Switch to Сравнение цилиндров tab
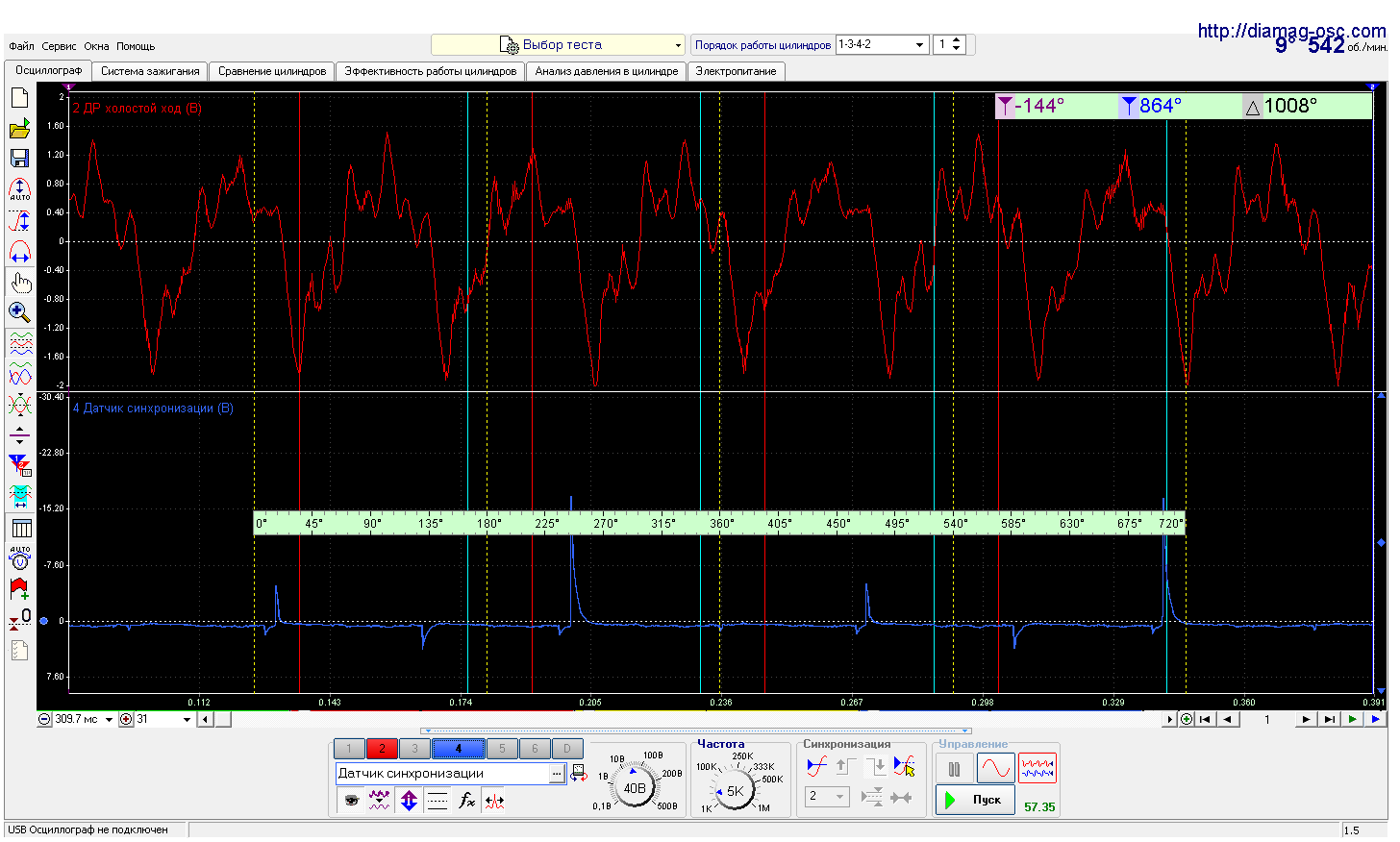Viewport: 1400px width, 842px height. point(272,71)
